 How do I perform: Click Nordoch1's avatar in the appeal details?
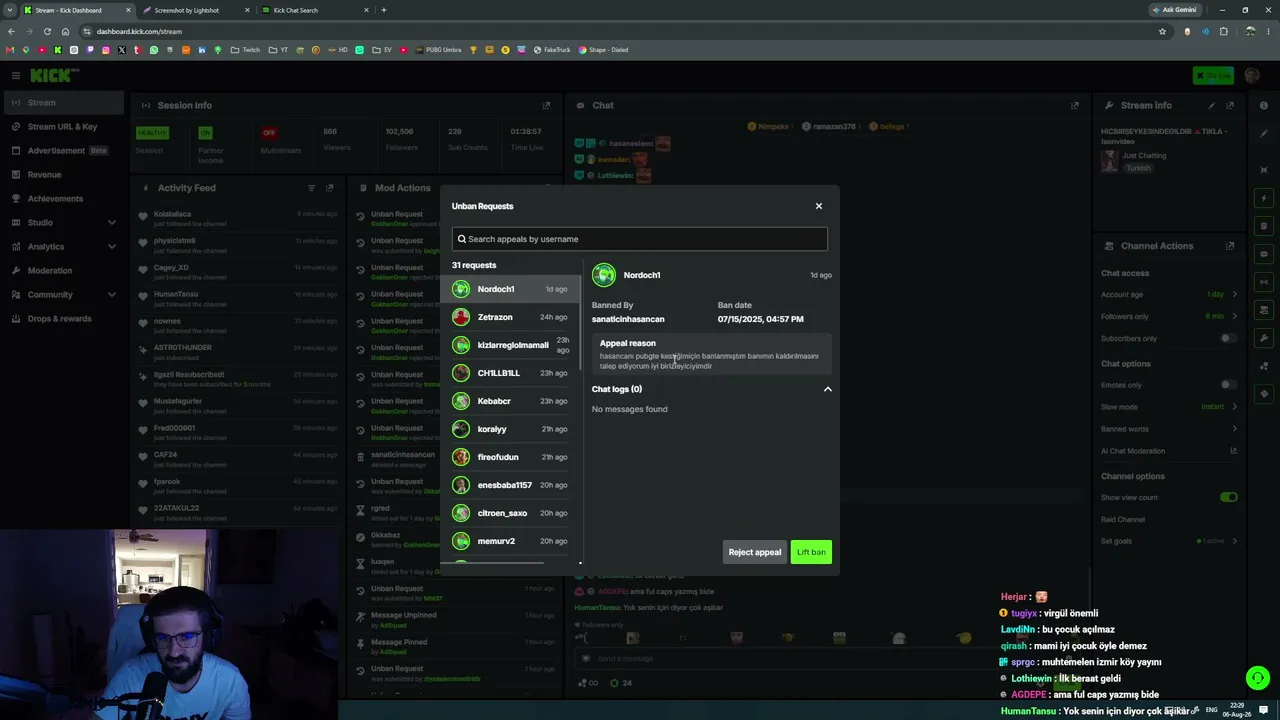(x=604, y=275)
